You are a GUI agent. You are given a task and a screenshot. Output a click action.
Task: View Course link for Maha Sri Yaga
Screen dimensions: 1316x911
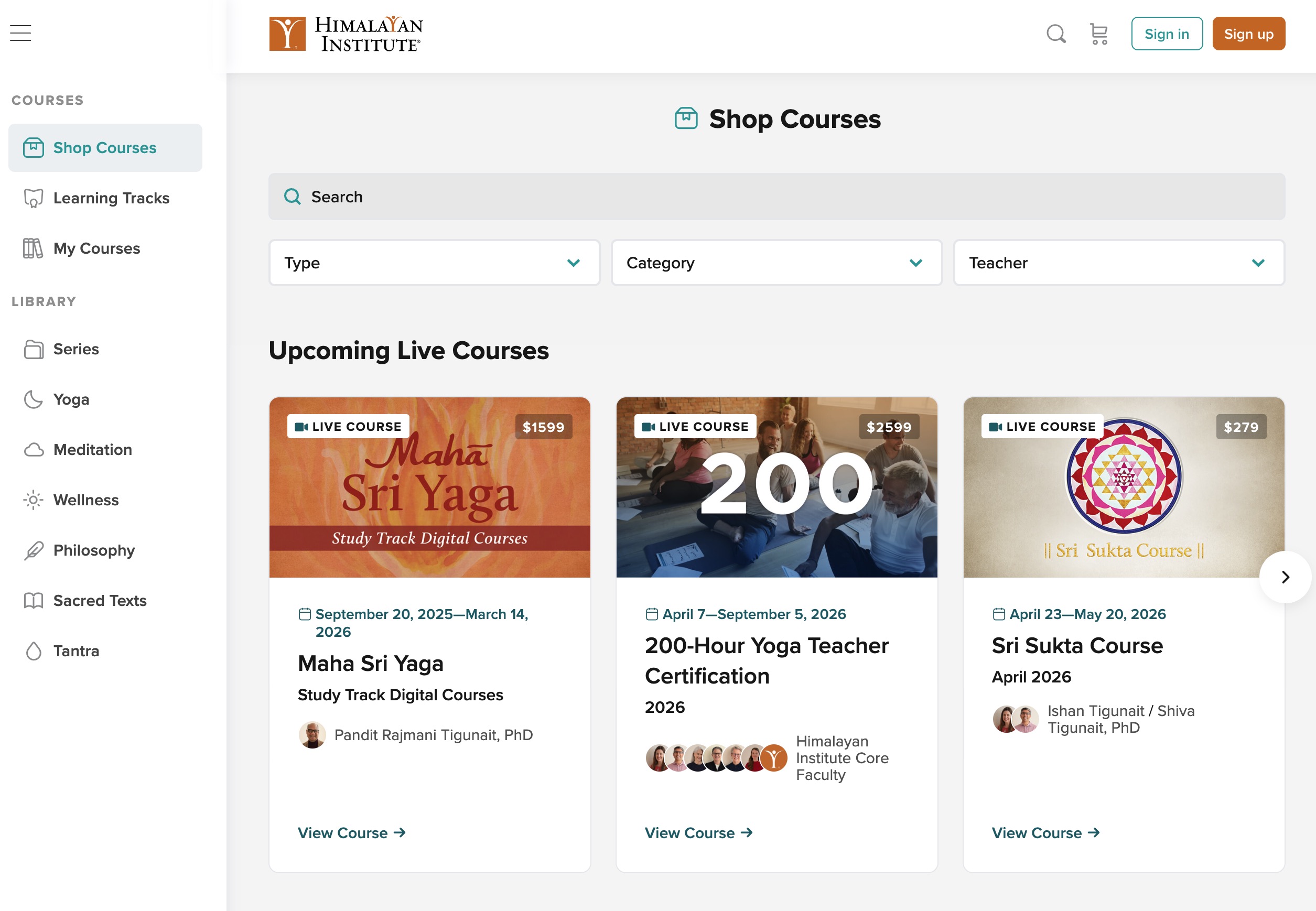pos(351,833)
